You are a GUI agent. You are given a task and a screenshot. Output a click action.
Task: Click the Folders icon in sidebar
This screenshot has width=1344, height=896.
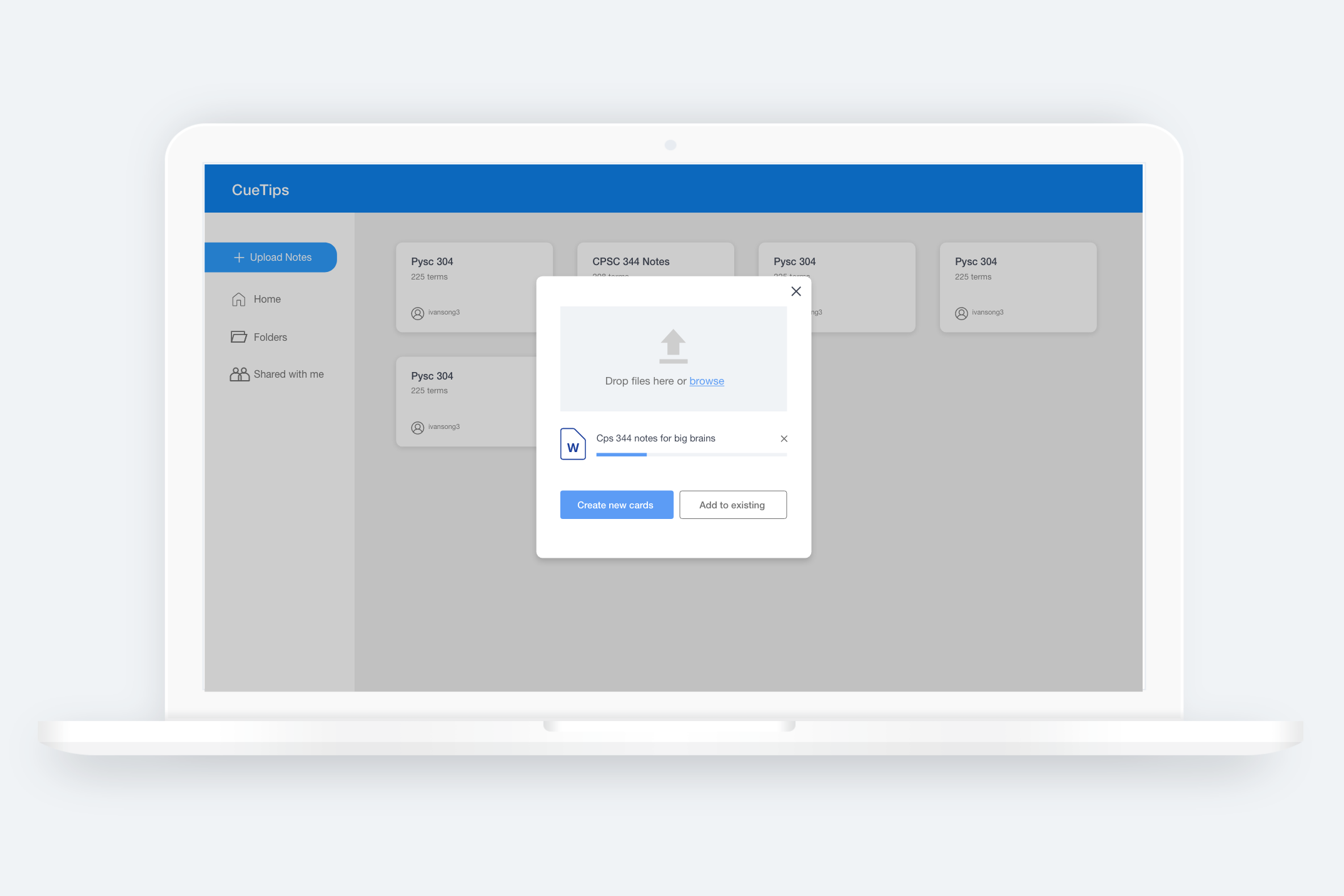[238, 337]
